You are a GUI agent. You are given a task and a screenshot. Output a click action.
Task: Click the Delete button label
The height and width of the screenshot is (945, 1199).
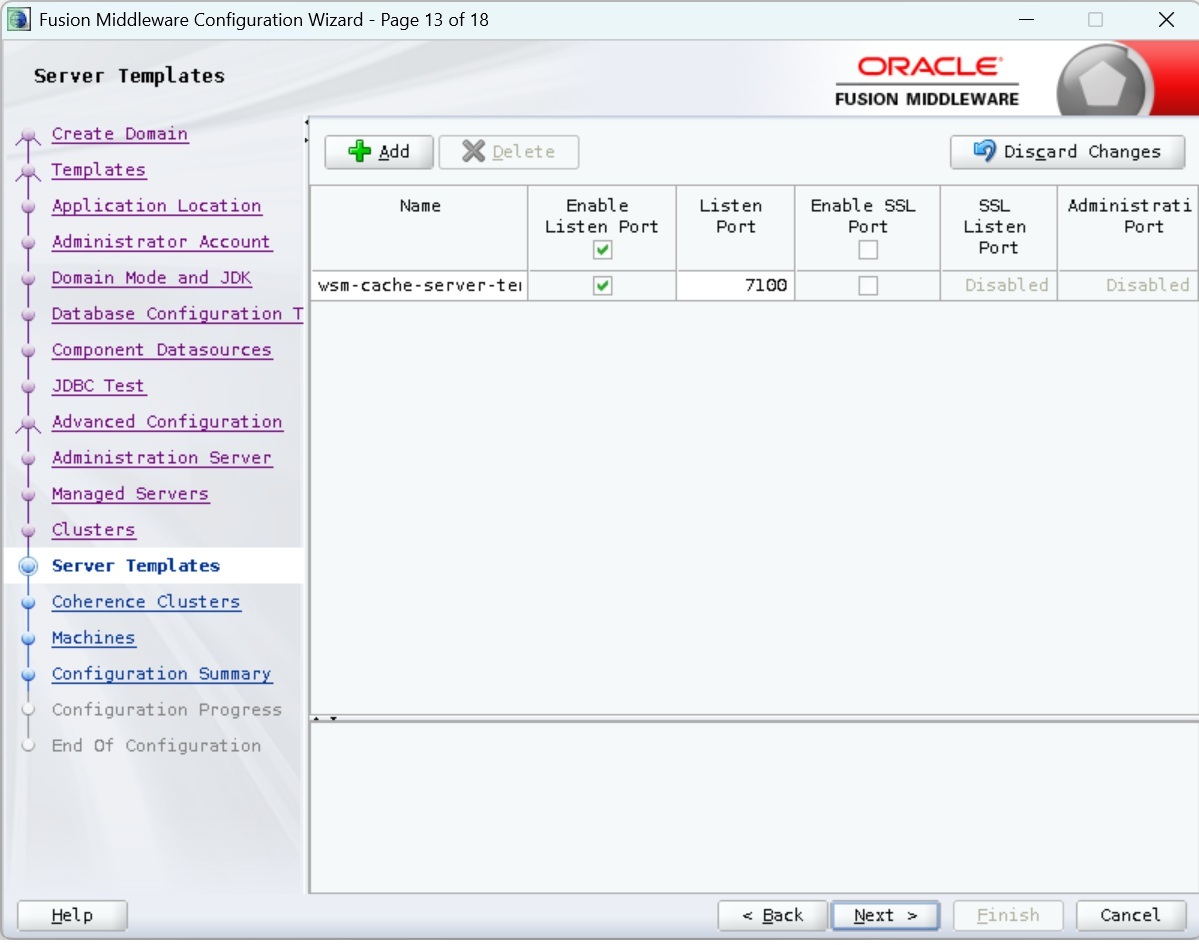pyautogui.click(x=524, y=151)
